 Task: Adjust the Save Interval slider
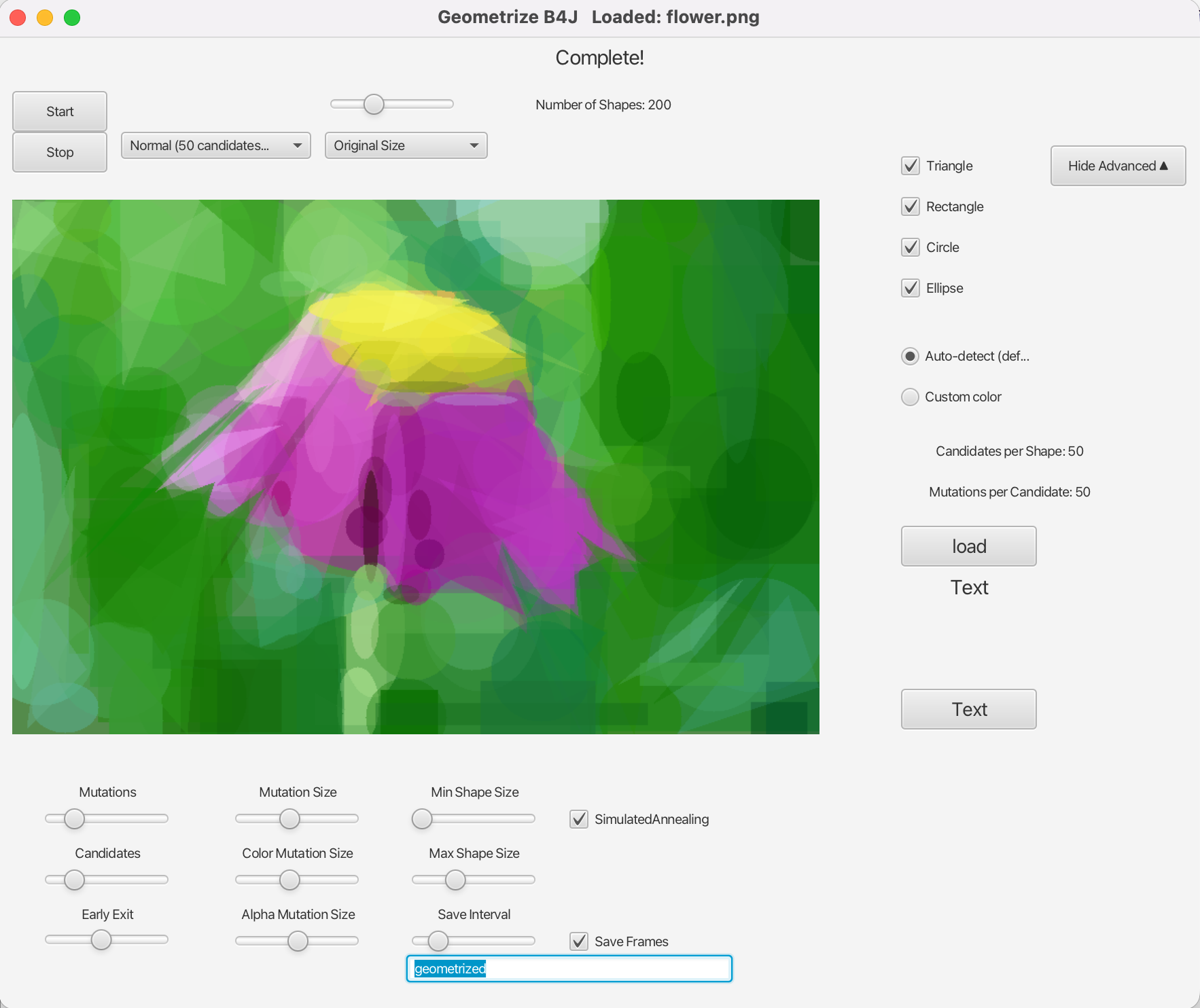point(438,941)
